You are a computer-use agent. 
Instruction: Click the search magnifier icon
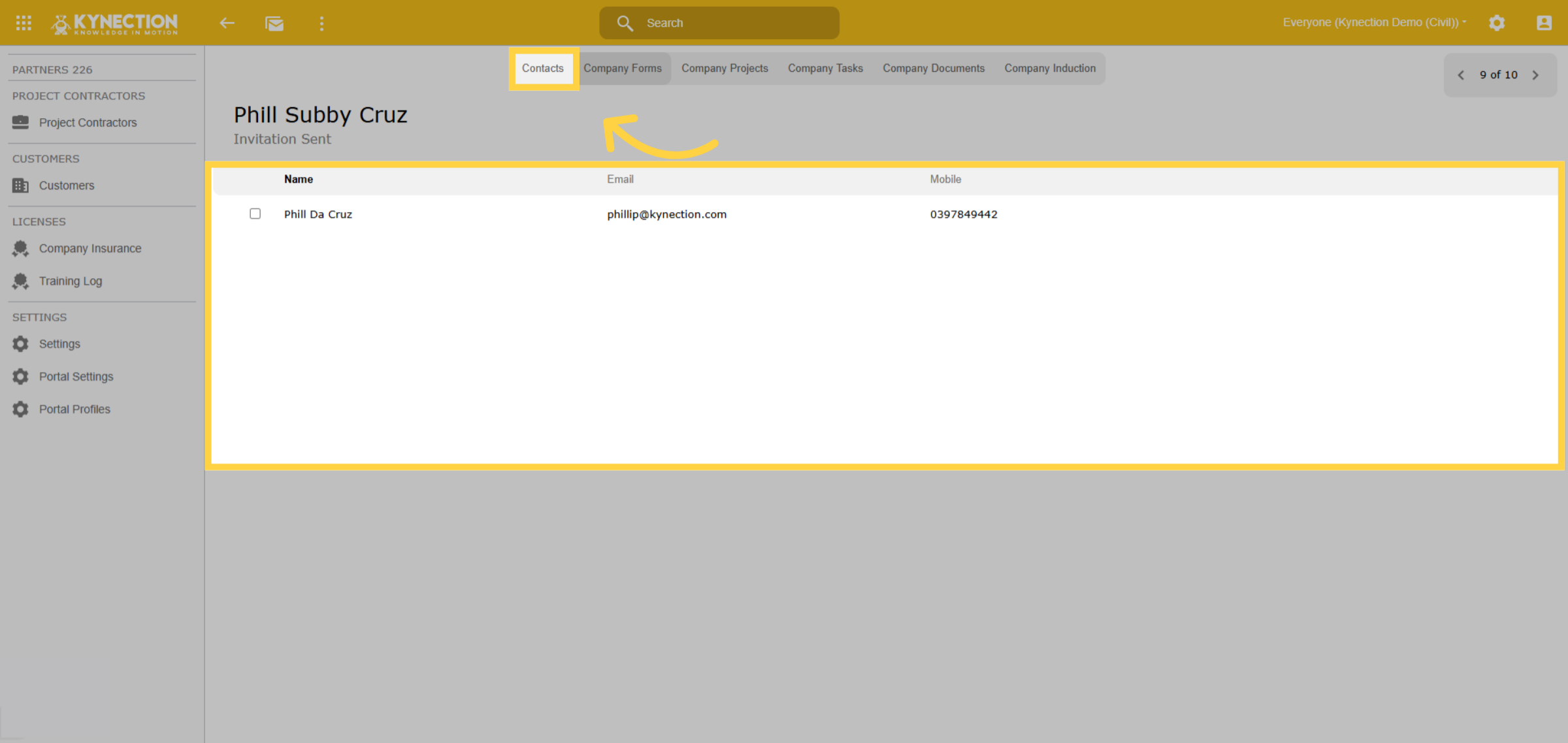[x=625, y=23]
